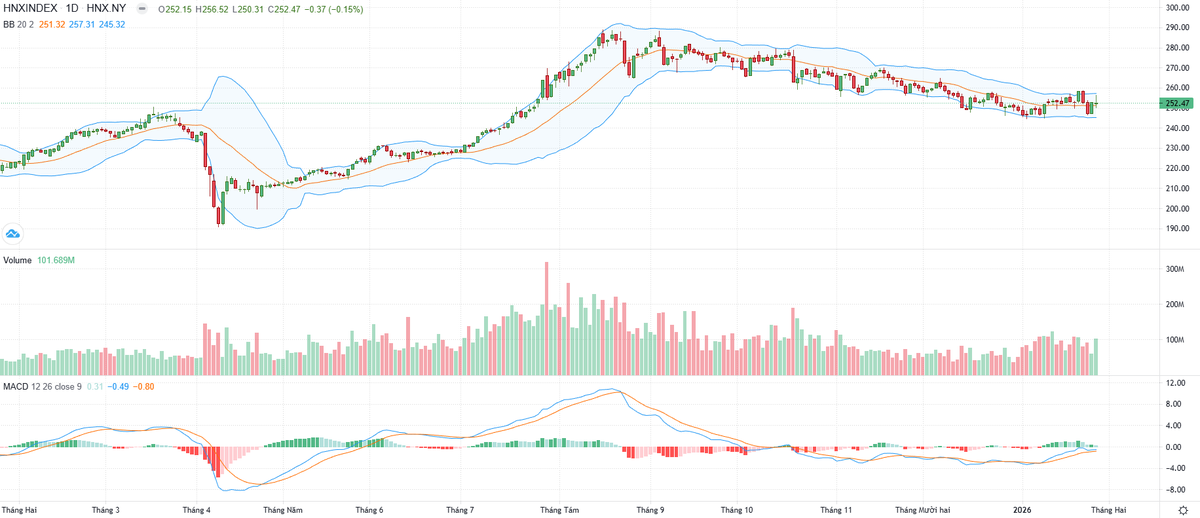Viewport: 1200px width, 518px height.
Task: Click the TradingView logo icon on chart
Action: pyautogui.click(x=13, y=234)
